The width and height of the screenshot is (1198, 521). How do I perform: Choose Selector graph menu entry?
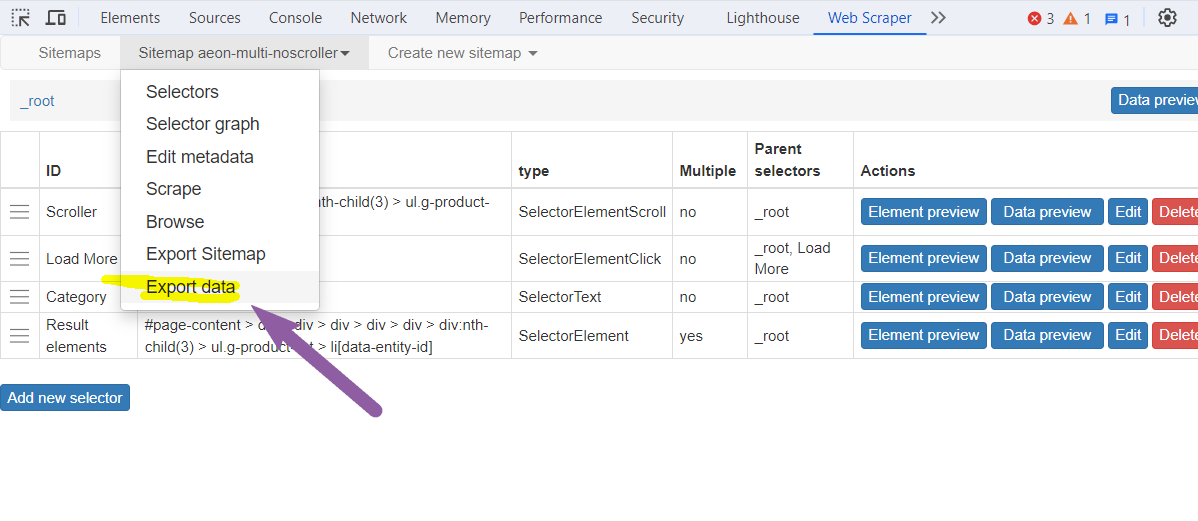202,124
